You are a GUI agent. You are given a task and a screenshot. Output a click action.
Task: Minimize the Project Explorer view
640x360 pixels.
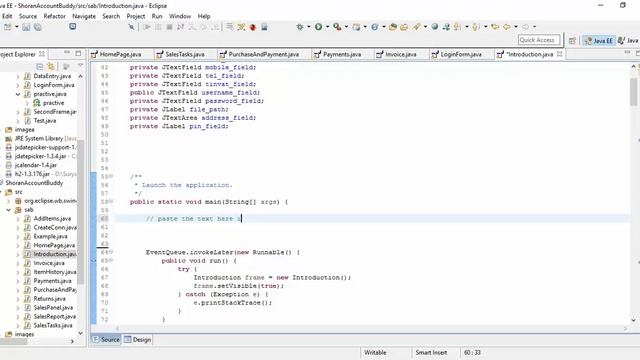[x=67, y=53]
